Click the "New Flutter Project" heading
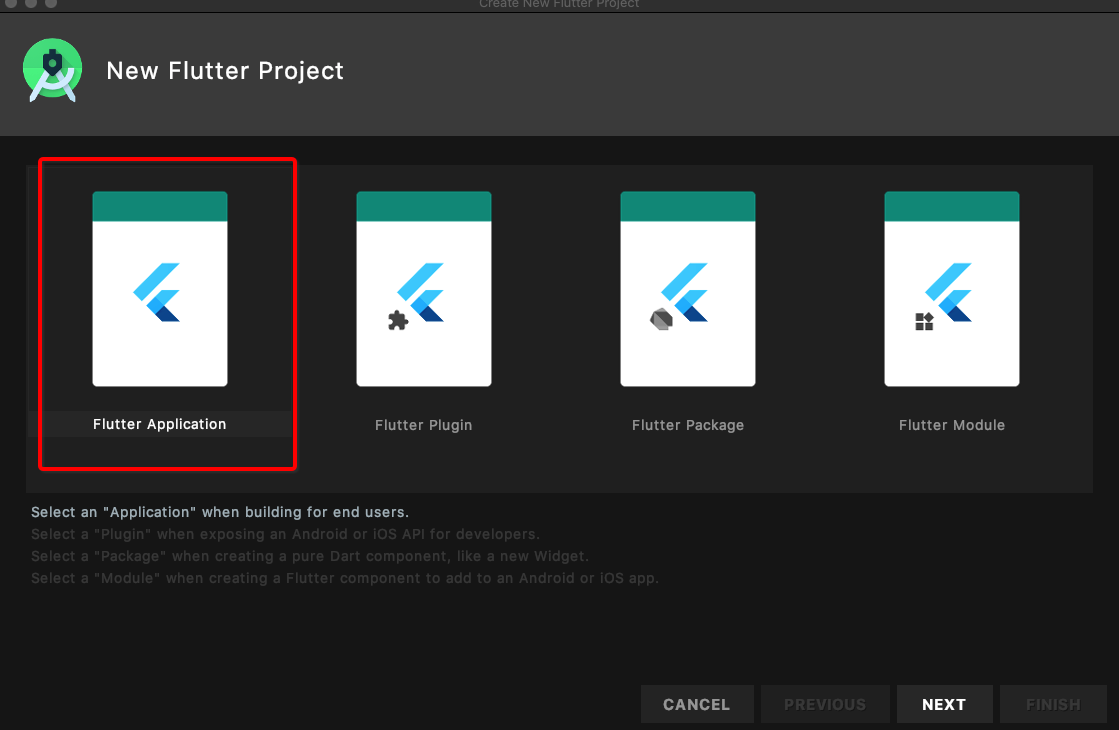Image resolution: width=1119 pixels, height=730 pixels. pos(225,71)
